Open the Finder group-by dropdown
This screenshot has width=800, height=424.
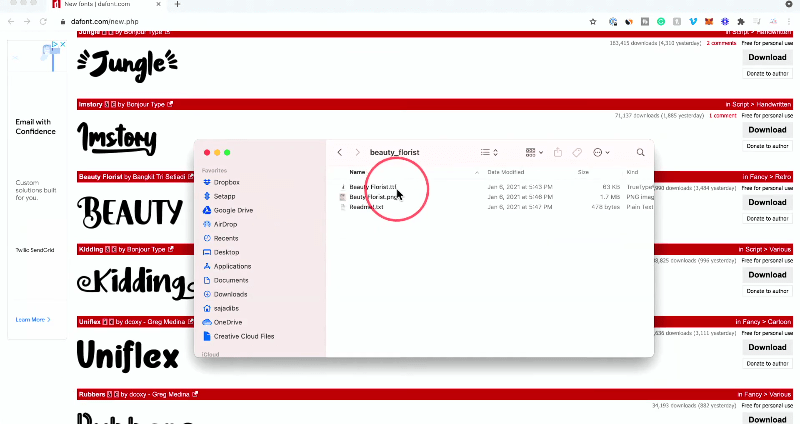point(534,152)
